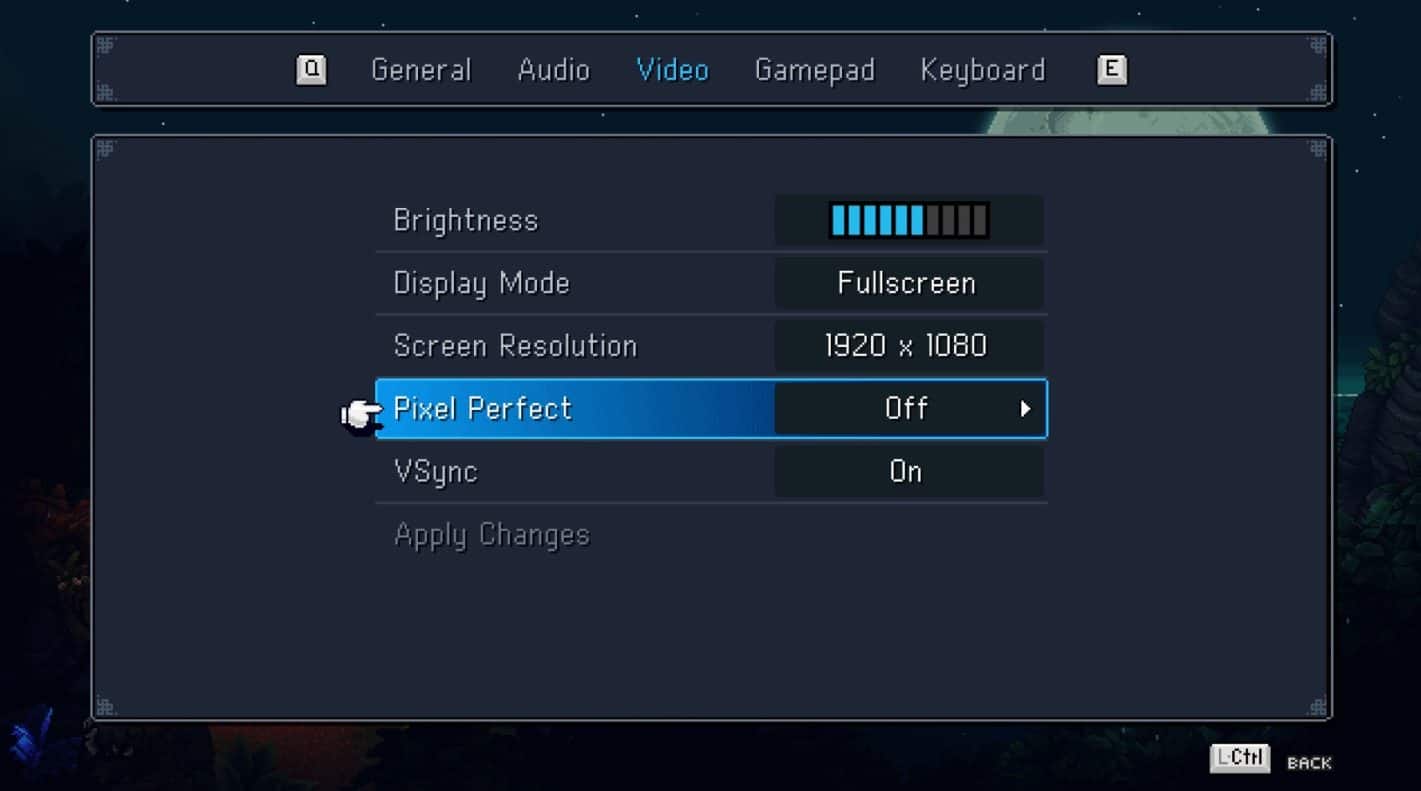
Task: Click the Q key icon for previous tab
Action: pos(311,70)
